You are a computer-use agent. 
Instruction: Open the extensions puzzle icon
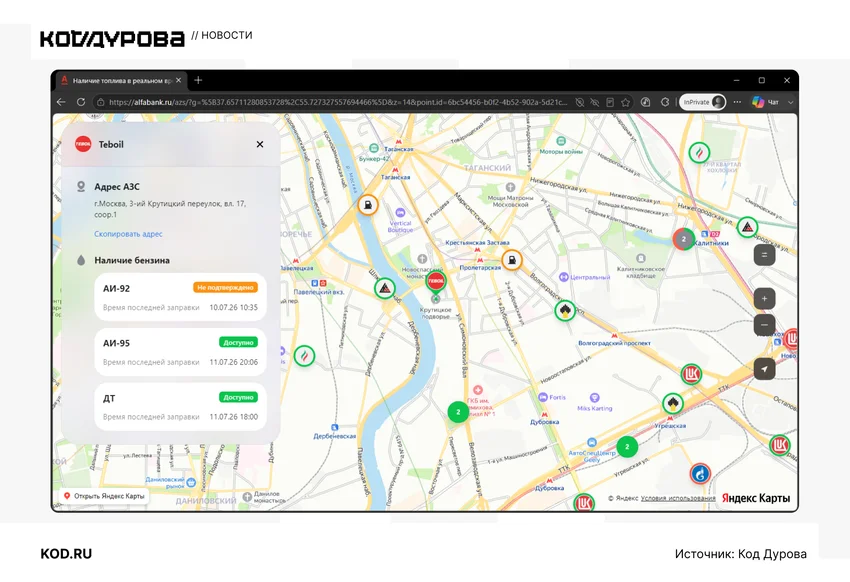click(665, 102)
